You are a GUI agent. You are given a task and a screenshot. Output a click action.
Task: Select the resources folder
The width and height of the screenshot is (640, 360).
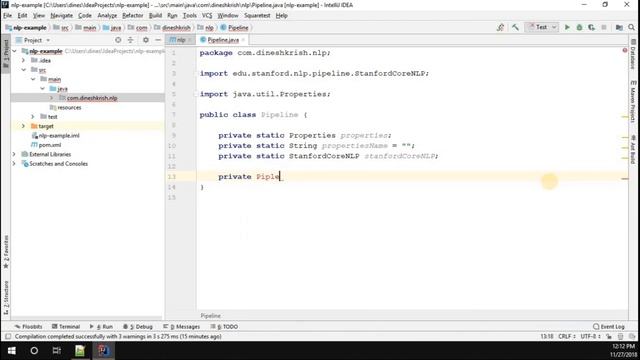tap(69, 107)
